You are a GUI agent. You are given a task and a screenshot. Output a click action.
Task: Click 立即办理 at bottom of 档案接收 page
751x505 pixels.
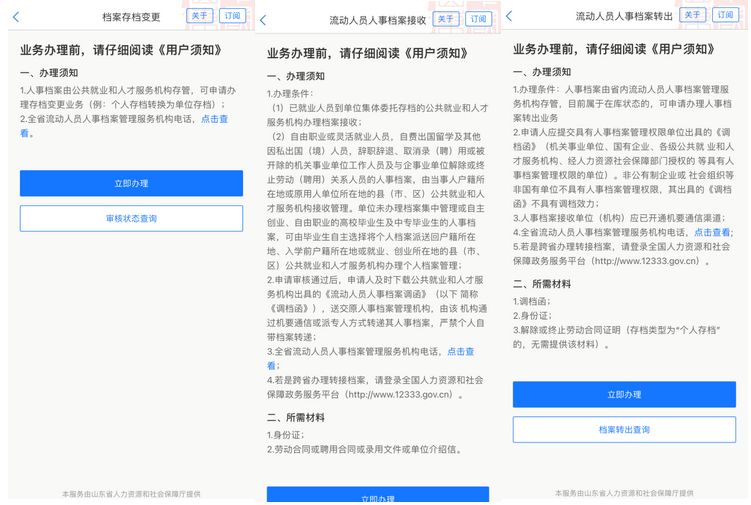377,497
